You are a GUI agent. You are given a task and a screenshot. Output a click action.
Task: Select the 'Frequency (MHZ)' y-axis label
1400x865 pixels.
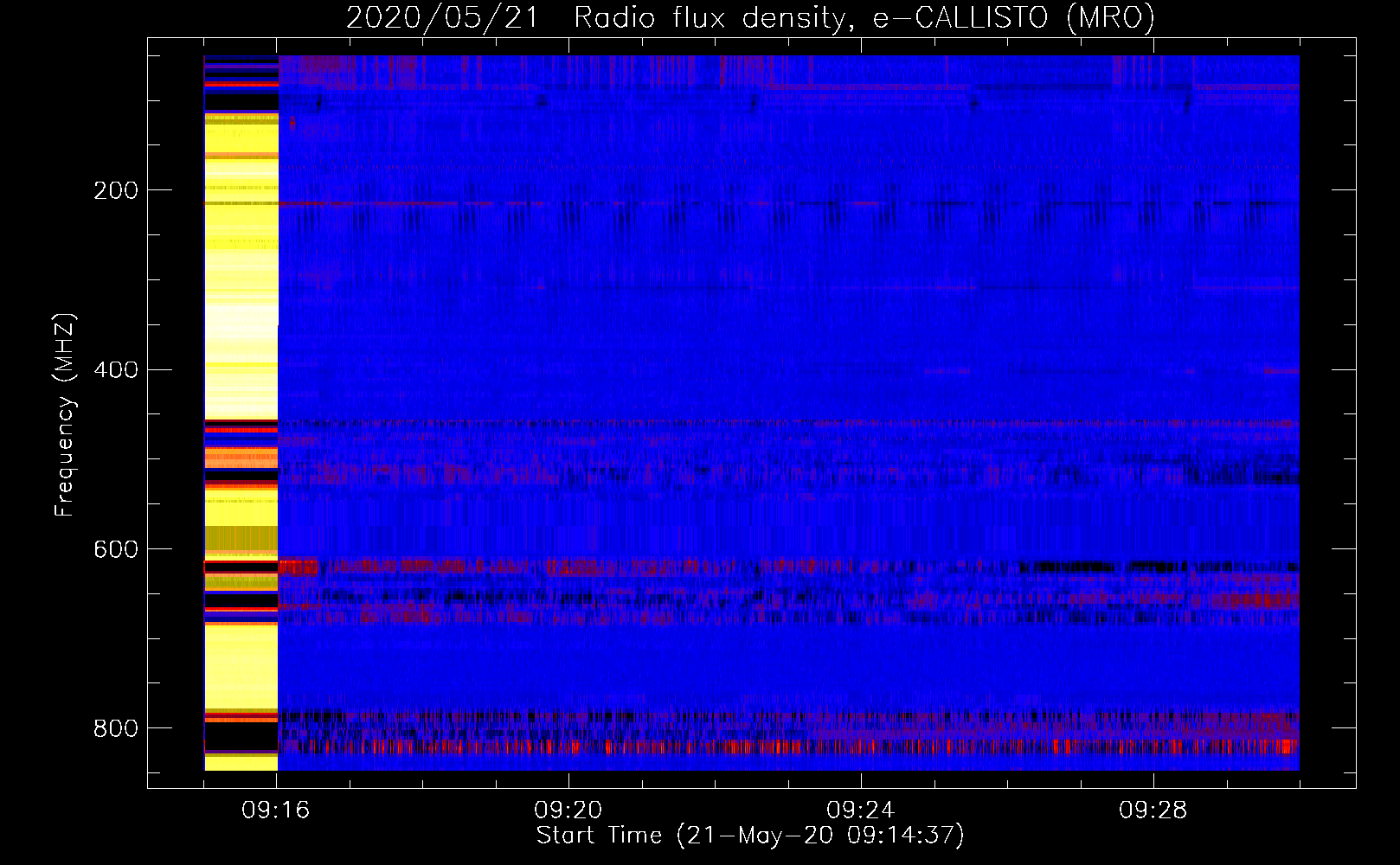point(64,414)
